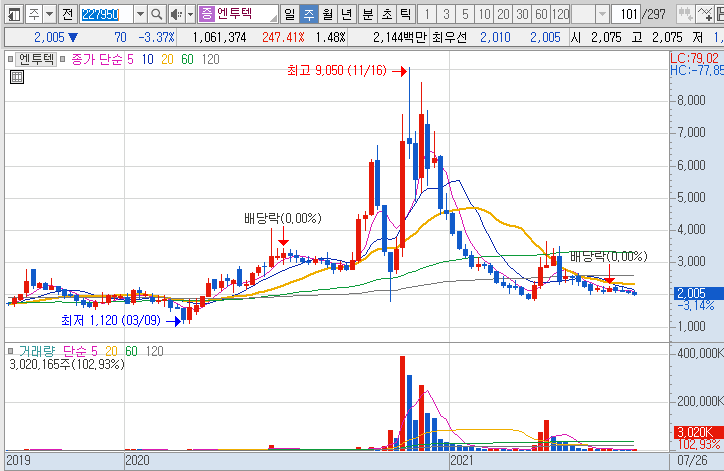Select the 1 interval button
The height and width of the screenshot is (471, 724).
[427, 14]
